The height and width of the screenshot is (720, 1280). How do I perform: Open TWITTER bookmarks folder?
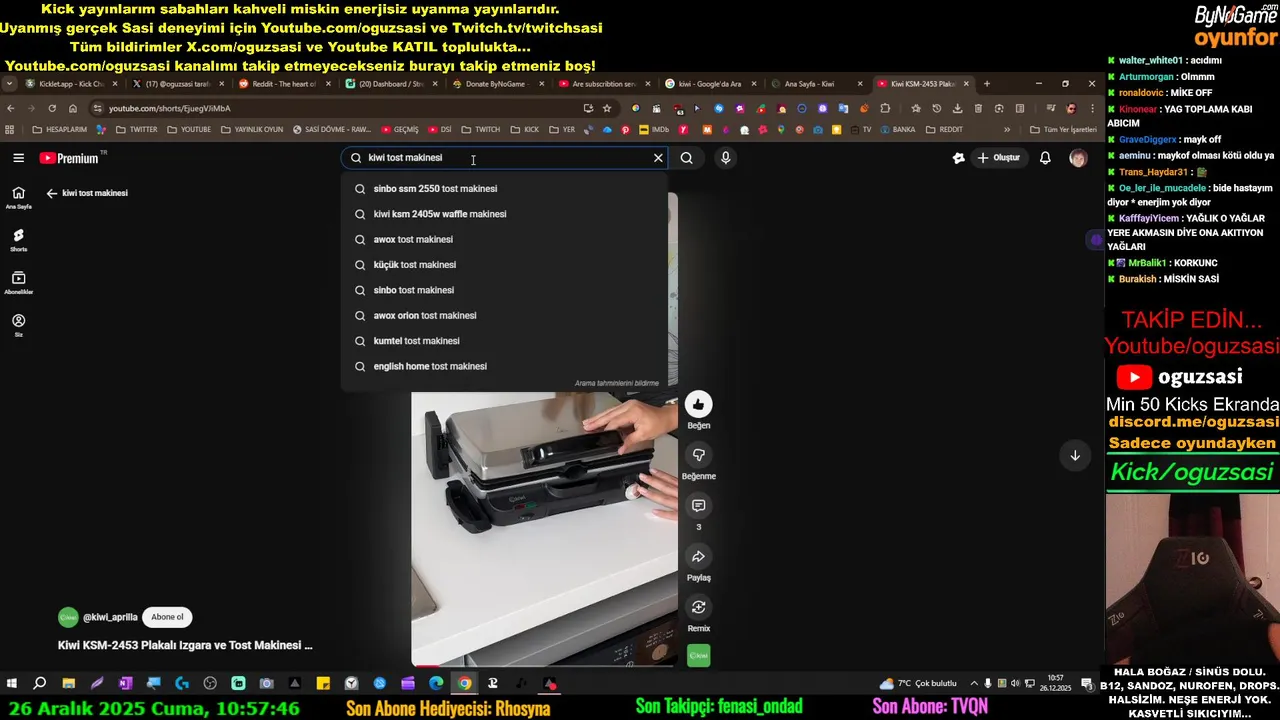(x=136, y=129)
